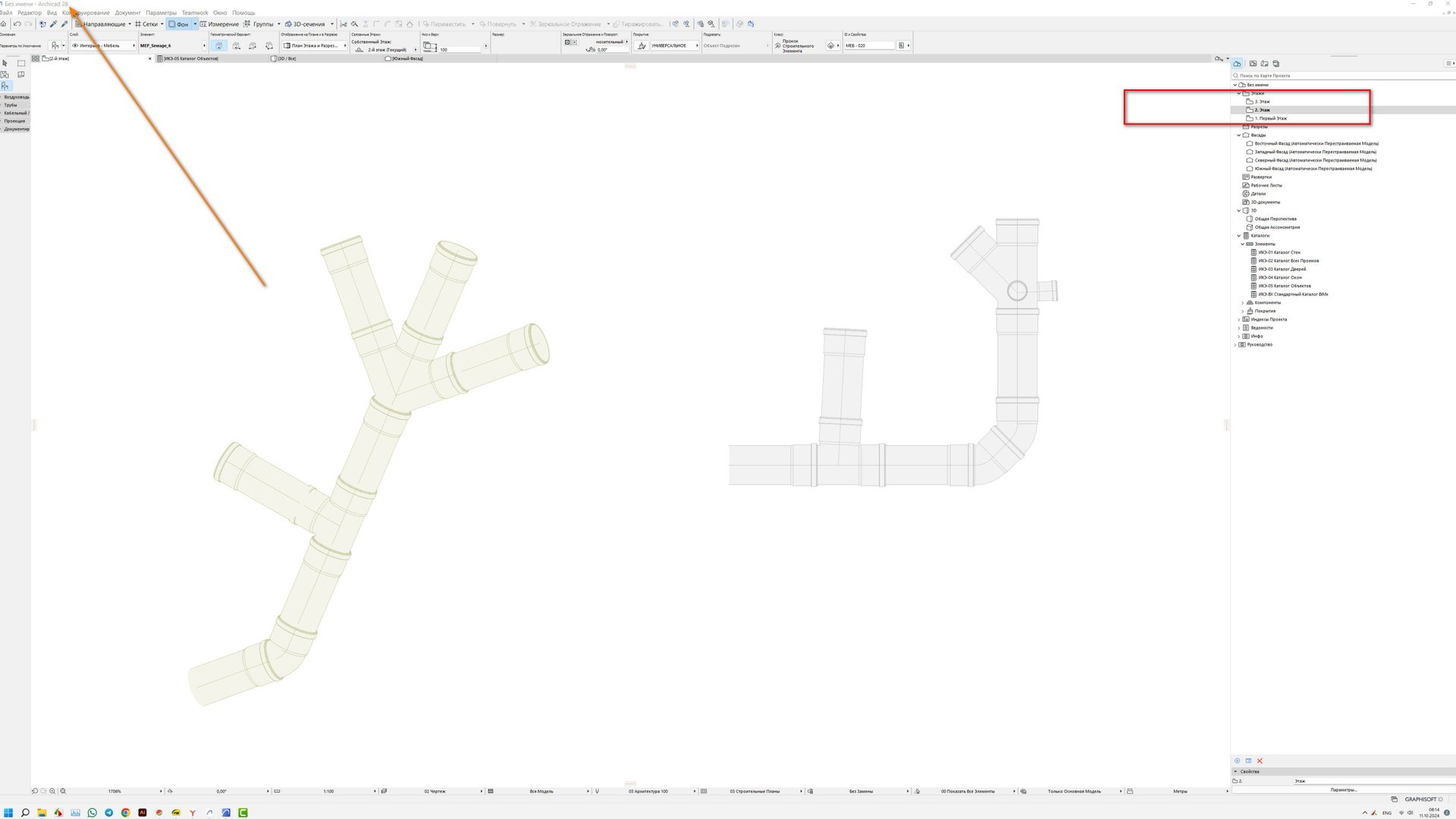Select the Arrow selection tool
This screenshot has height=819, width=1456.
[x=5, y=64]
